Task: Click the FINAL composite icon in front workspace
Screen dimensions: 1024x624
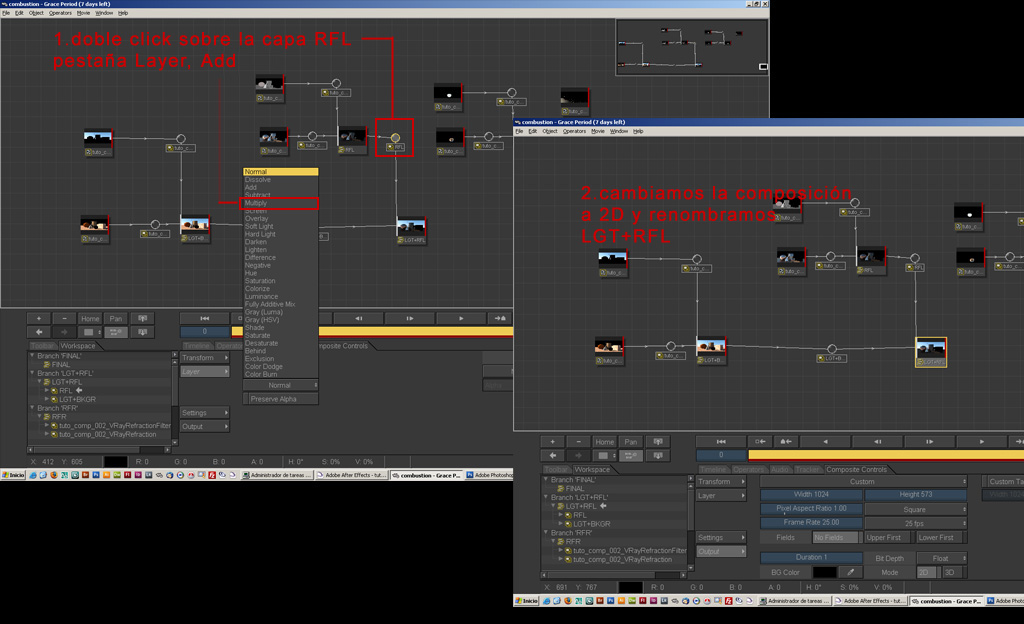Action: (x=561, y=489)
